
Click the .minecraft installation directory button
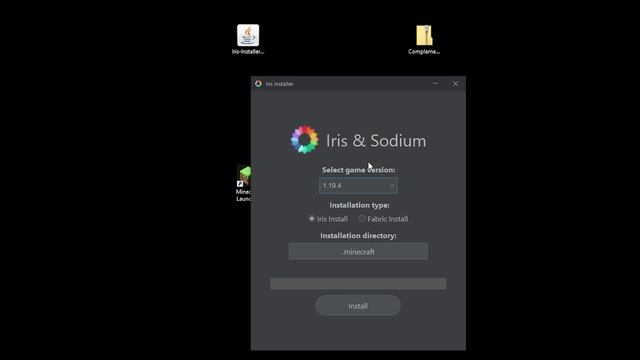358,251
